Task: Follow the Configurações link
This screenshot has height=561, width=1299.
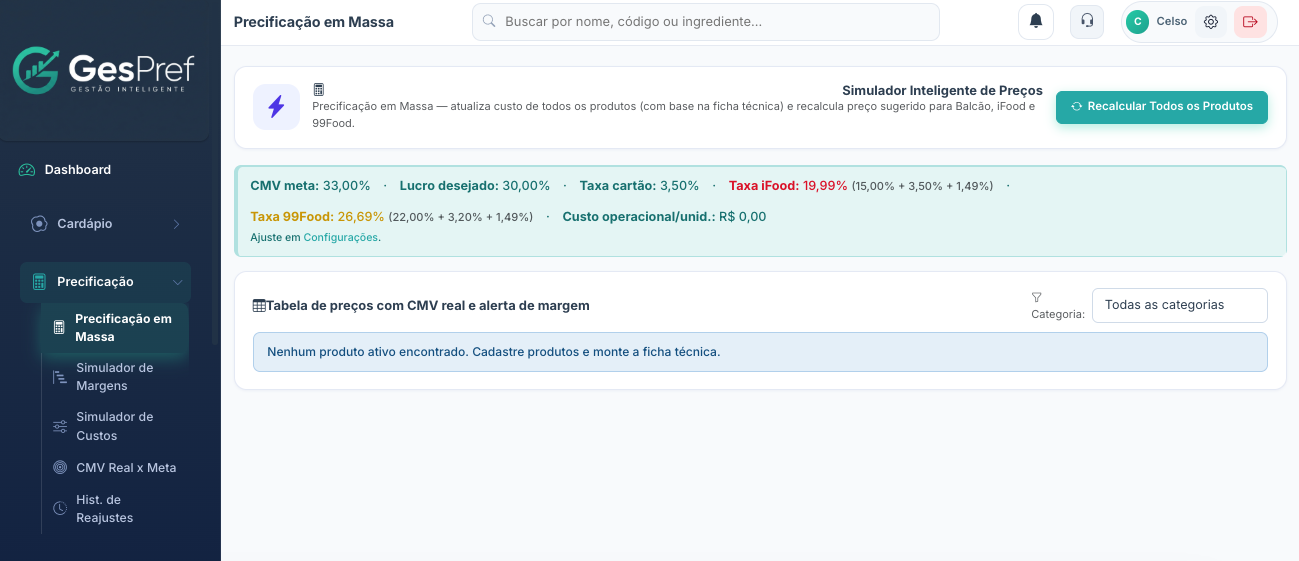Action: [340, 237]
